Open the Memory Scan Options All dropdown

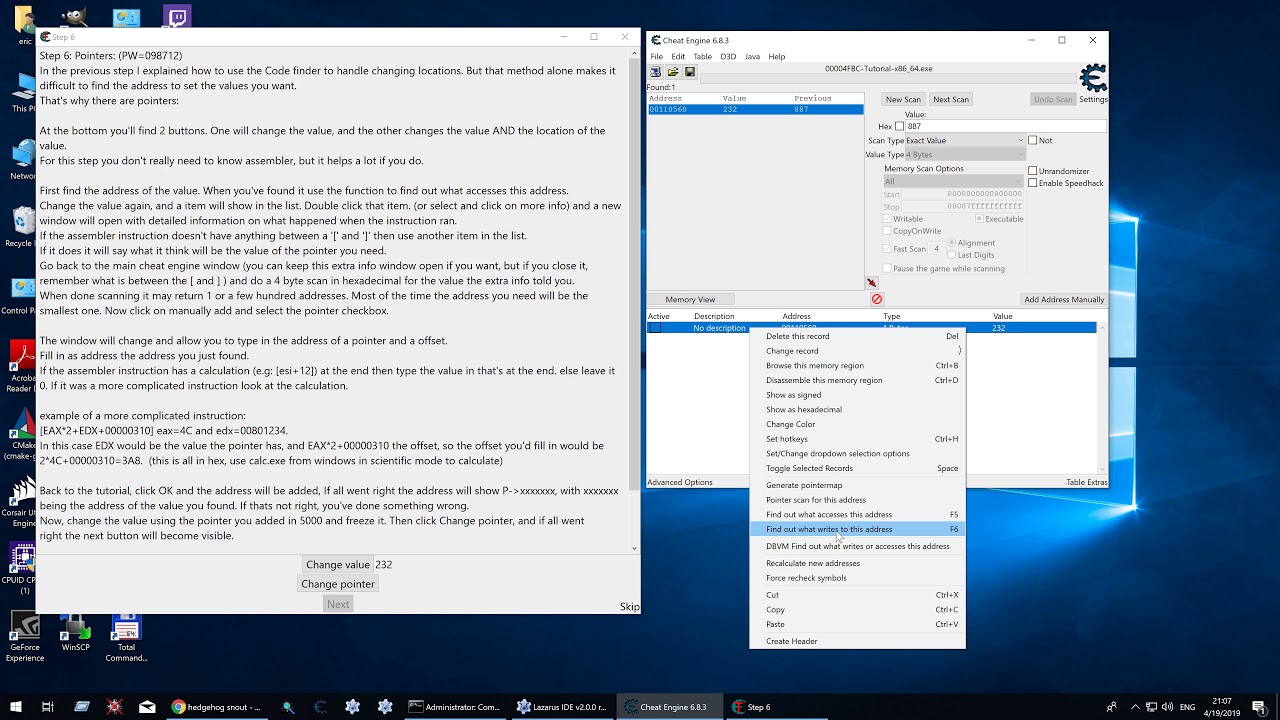(x=953, y=182)
